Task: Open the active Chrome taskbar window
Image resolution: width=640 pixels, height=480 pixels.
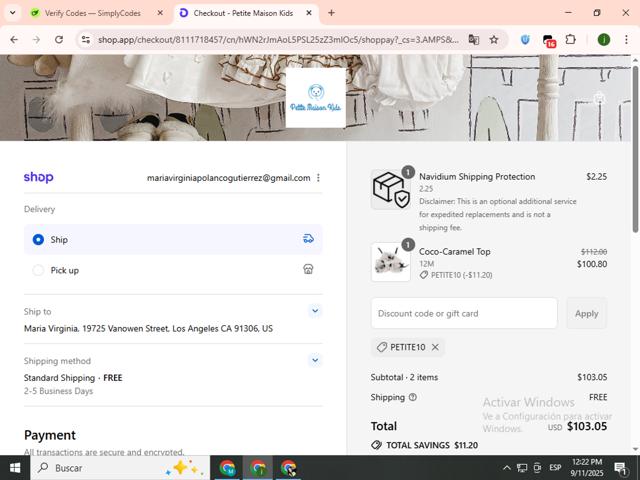Action: coord(258,468)
